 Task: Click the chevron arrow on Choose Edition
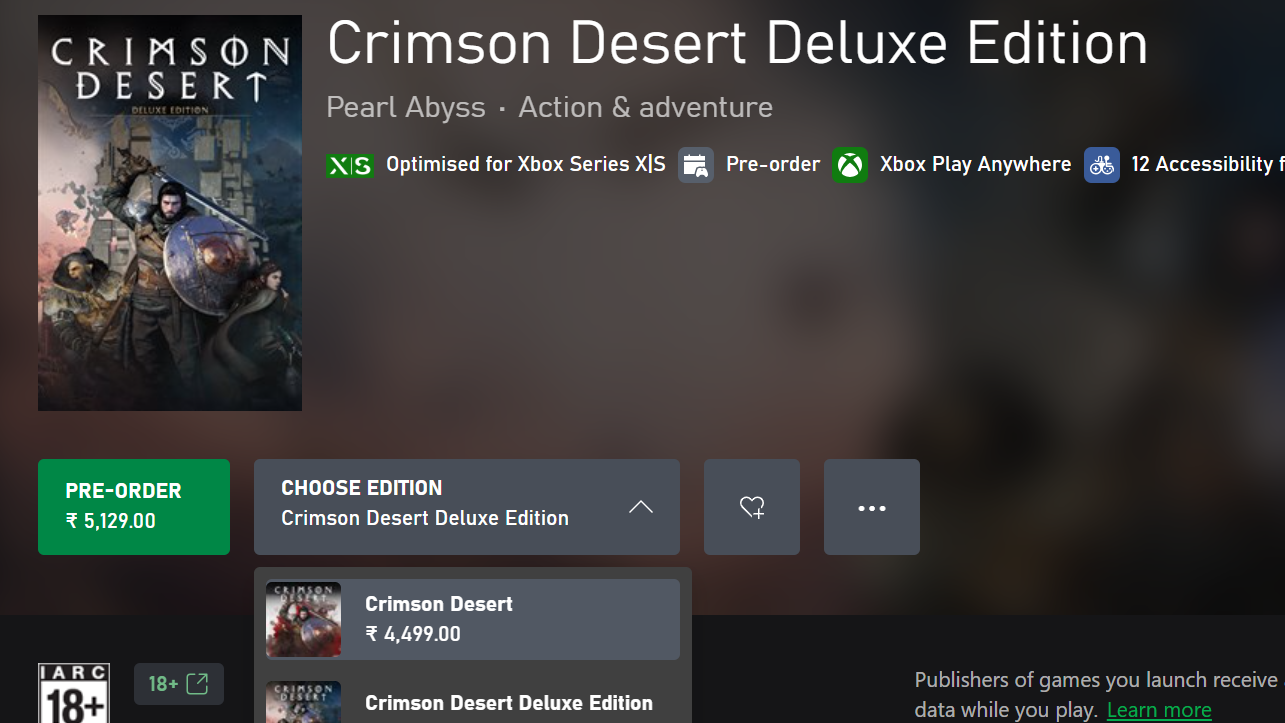click(x=641, y=507)
